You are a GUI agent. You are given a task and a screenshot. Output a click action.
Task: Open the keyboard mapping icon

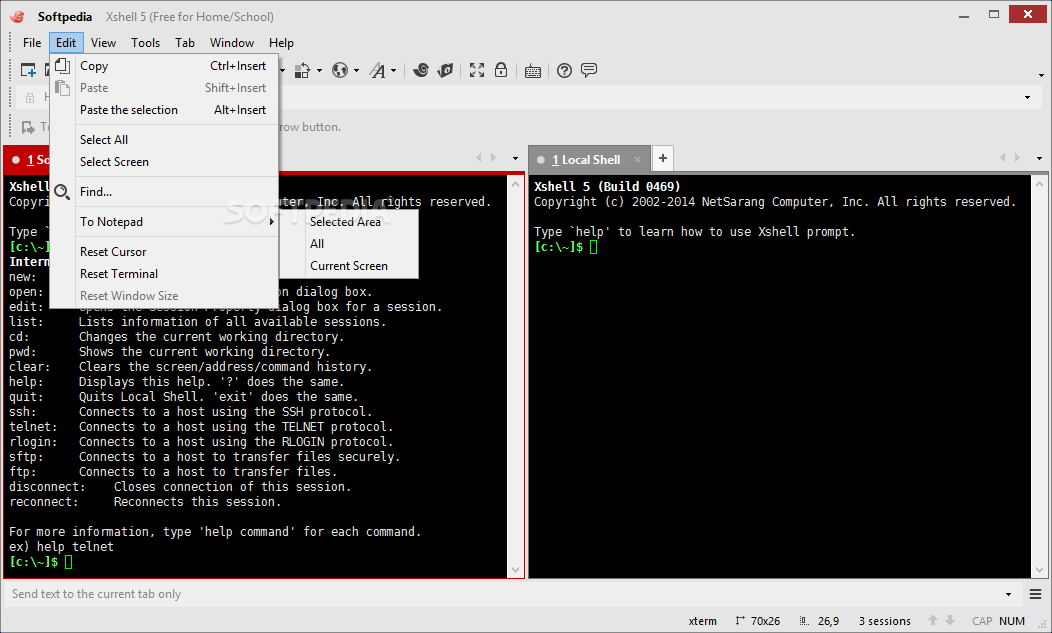(533, 70)
